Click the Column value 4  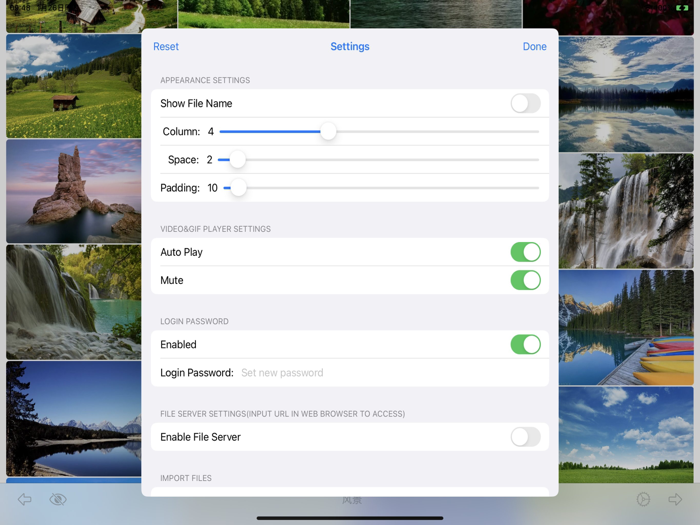[211, 132]
